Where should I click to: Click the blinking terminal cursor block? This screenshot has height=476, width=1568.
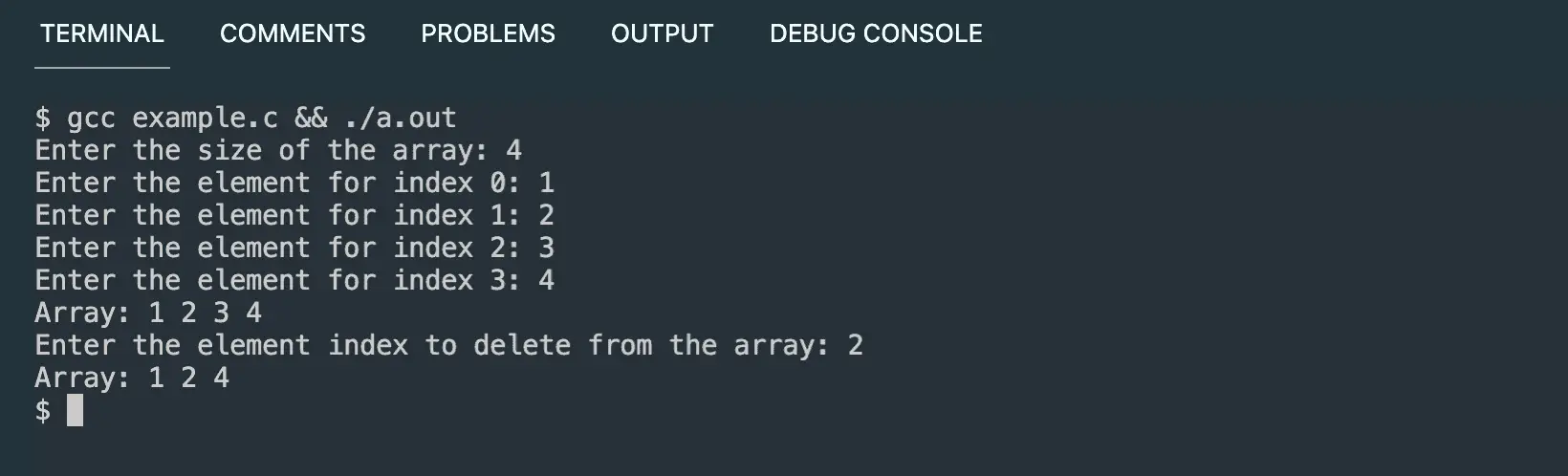75,411
